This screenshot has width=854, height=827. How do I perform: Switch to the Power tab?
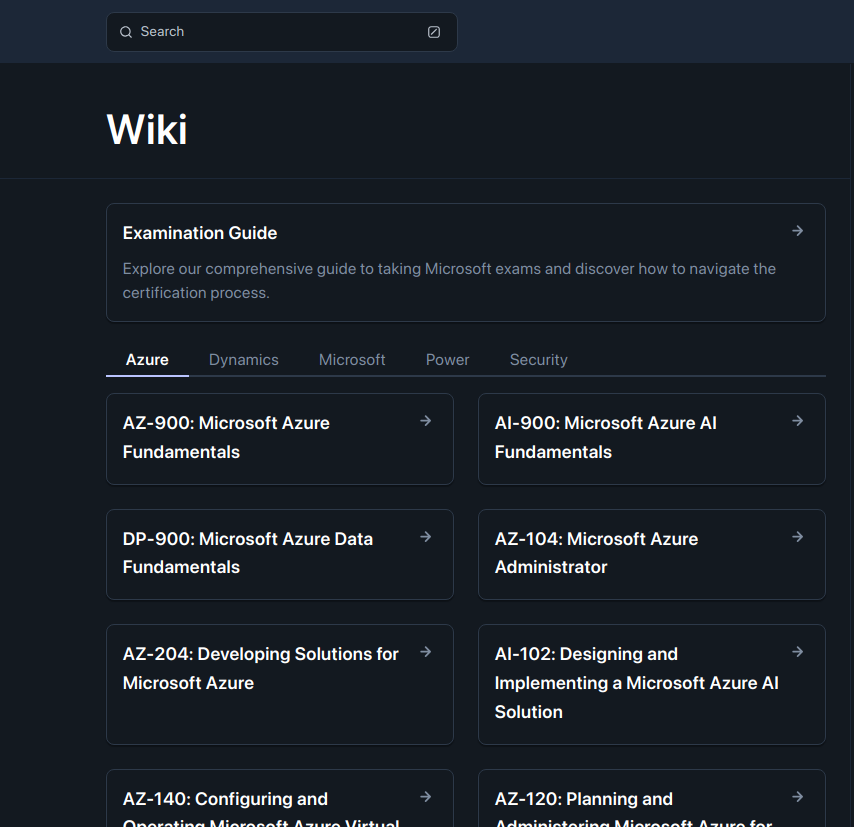pyautogui.click(x=447, y=359)
